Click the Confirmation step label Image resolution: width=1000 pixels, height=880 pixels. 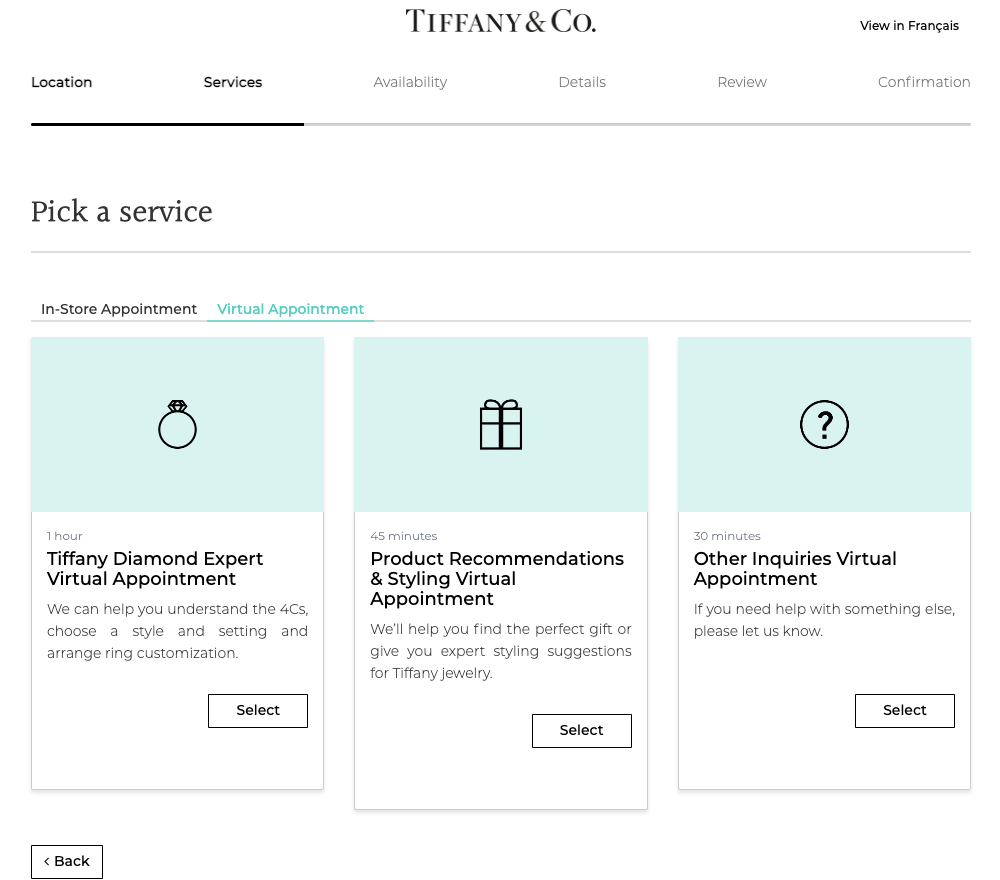point(924,82)
